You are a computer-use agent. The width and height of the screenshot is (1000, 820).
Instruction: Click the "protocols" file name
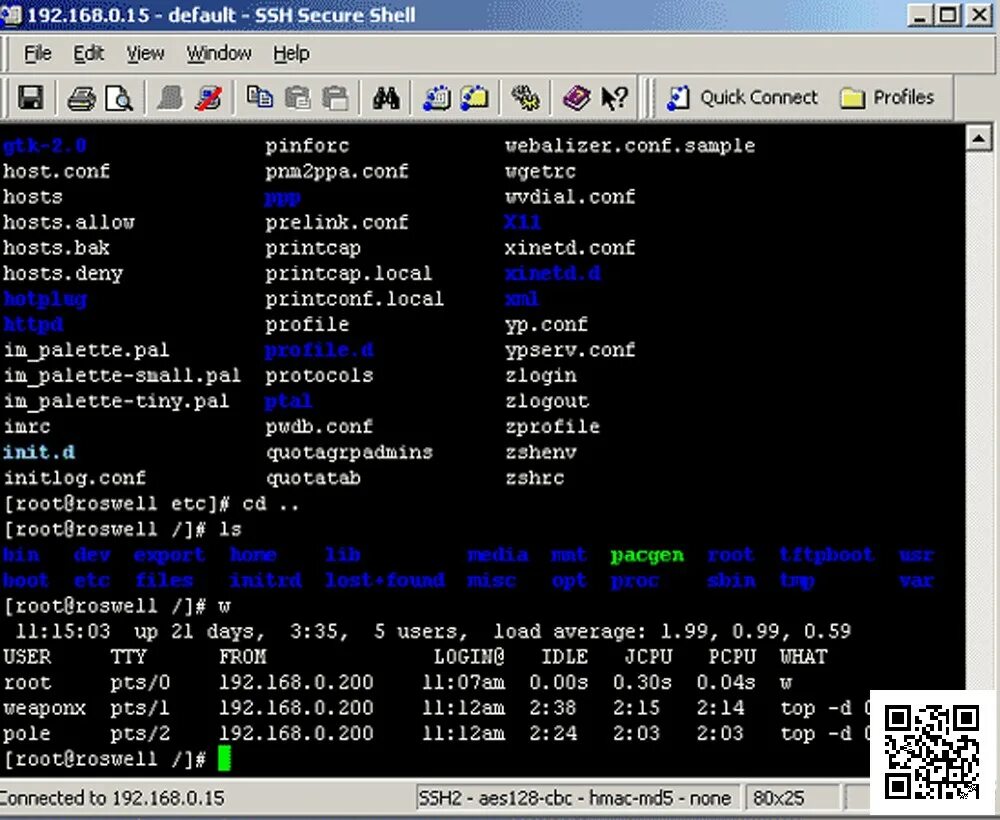[x=320, y=376]
